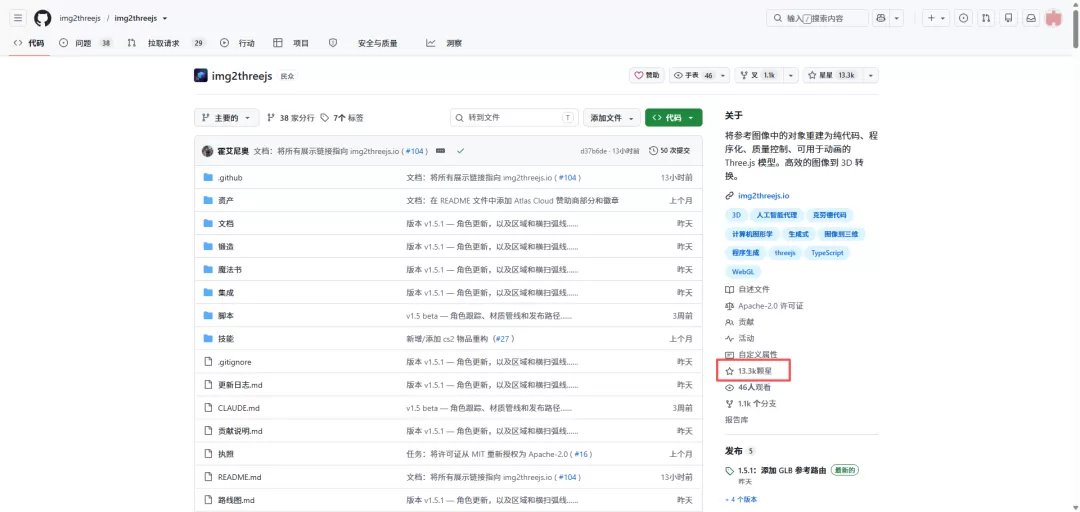Click commit hash d37b6de
This screenshot has width=1080, height=512.
[594, 151]
